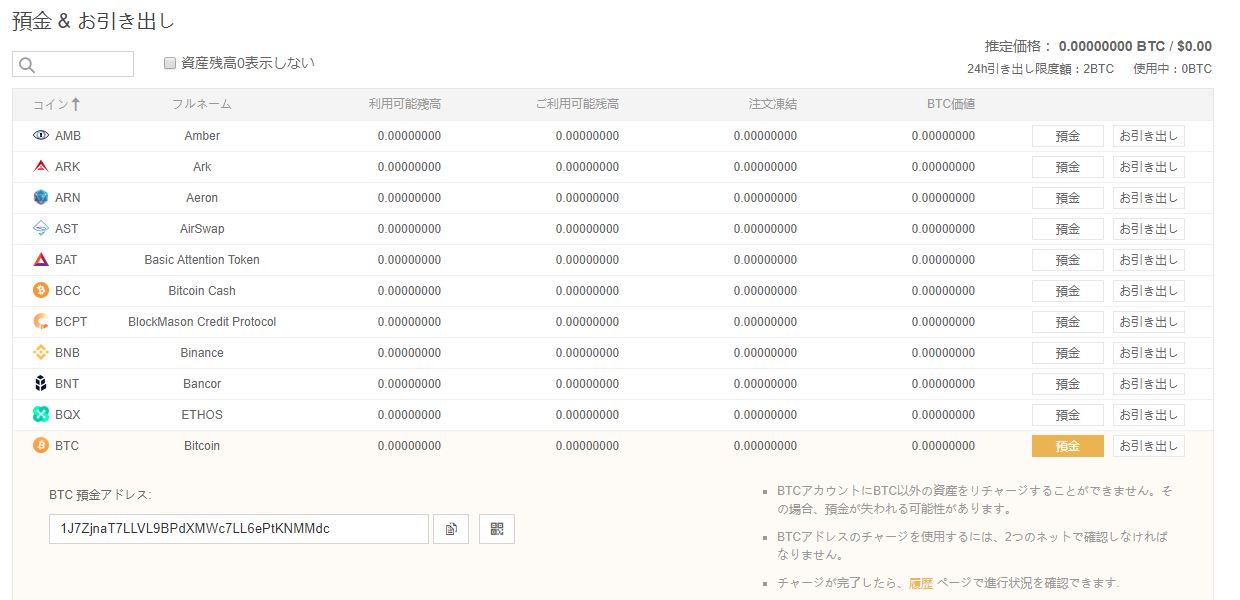
Task: Click the ETHOS full name text
Action: click(x=202, y=415)
